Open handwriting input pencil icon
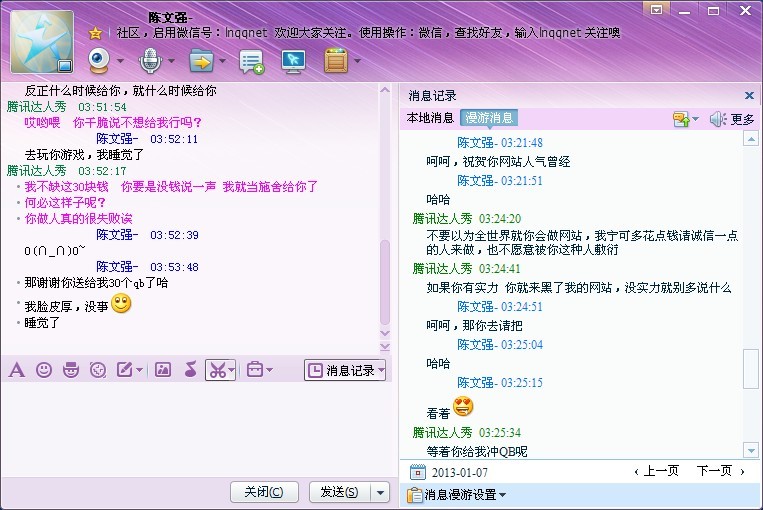This screenshot has width=763, height=510. point(125,370)
